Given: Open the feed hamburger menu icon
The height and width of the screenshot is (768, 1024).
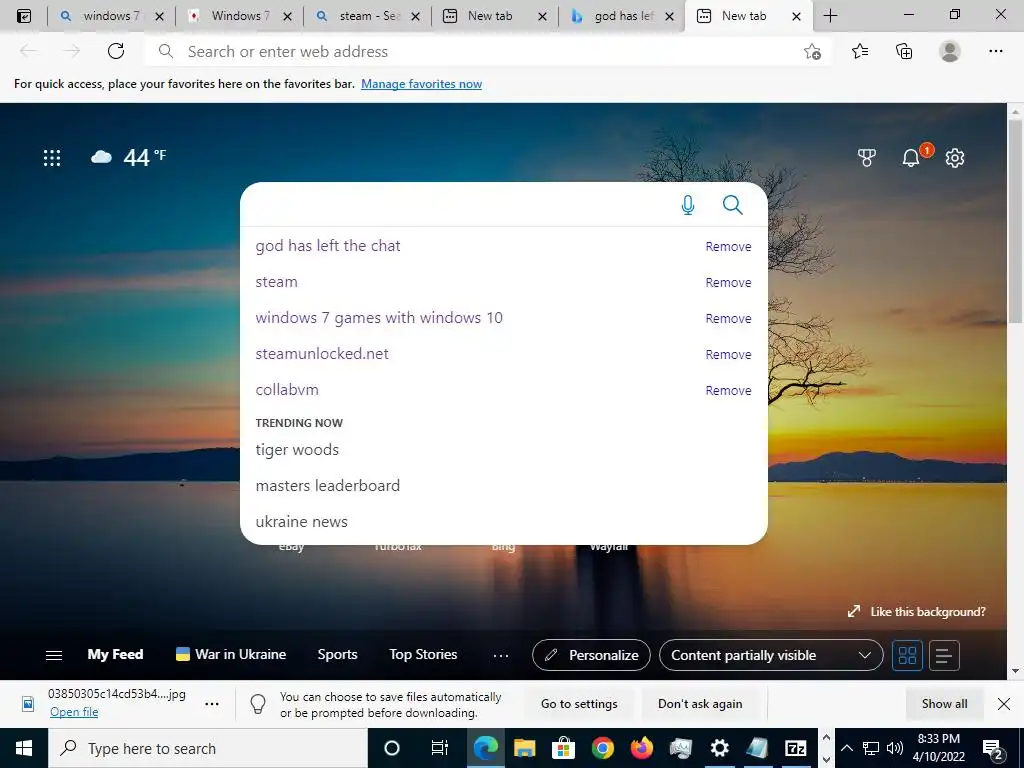Looking at the screenshot, I should pos(54,655).
